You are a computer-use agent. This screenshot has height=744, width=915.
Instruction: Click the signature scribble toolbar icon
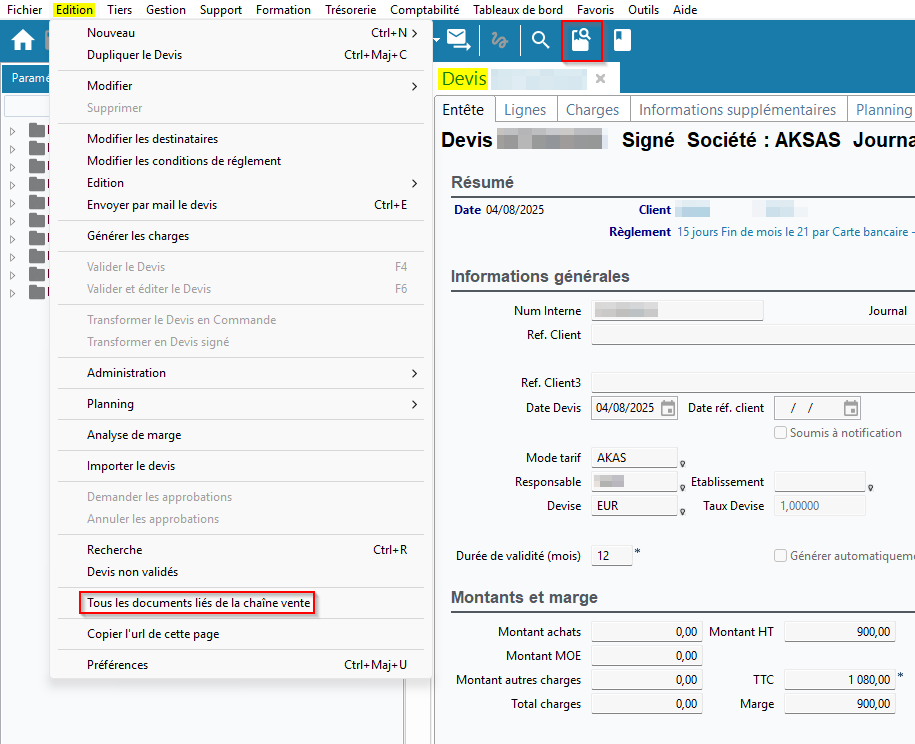tap(499, 40)
